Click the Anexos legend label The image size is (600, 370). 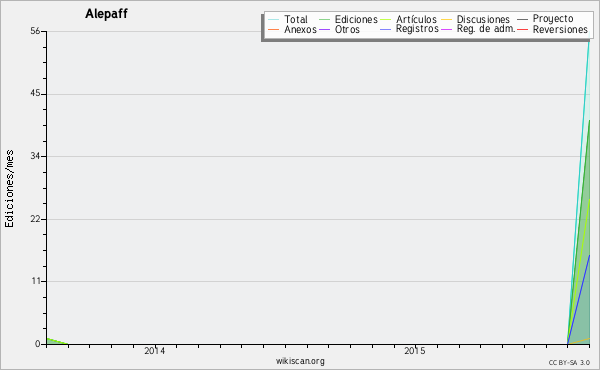click(x=300, y=29)
